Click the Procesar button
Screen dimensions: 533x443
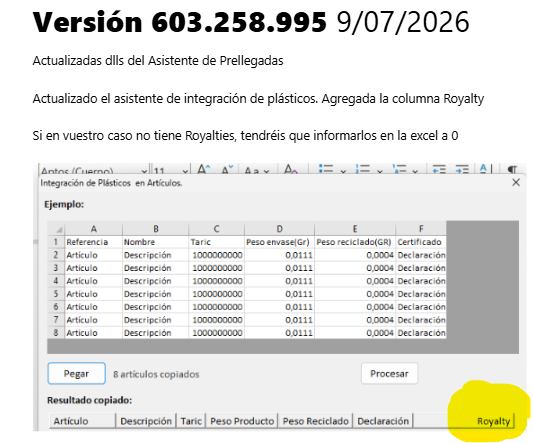click(389, 373)
